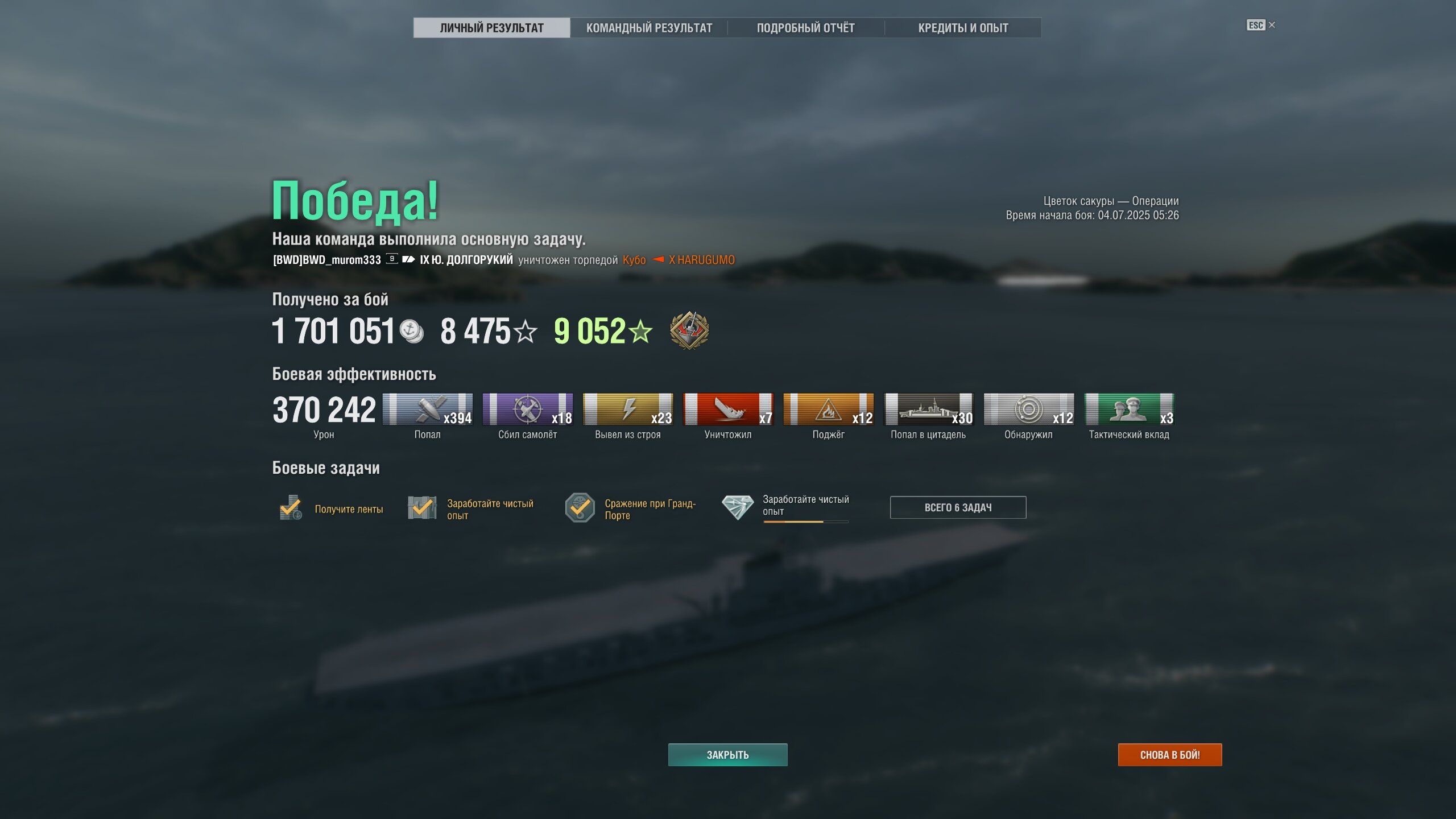Click the achievement medal badge icon

click(x=689, y=330)
